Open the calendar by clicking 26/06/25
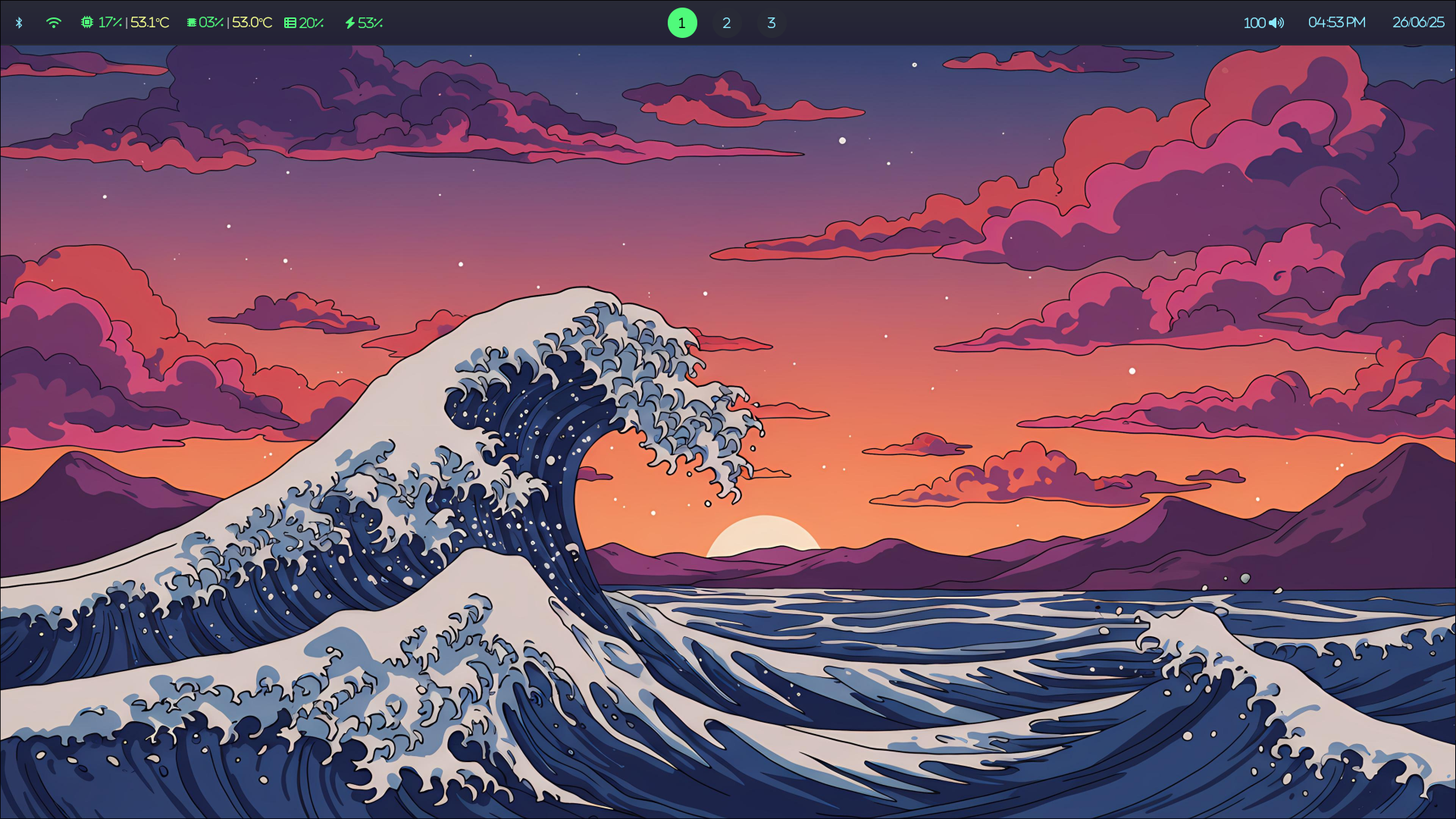 tap(1418, 22)
